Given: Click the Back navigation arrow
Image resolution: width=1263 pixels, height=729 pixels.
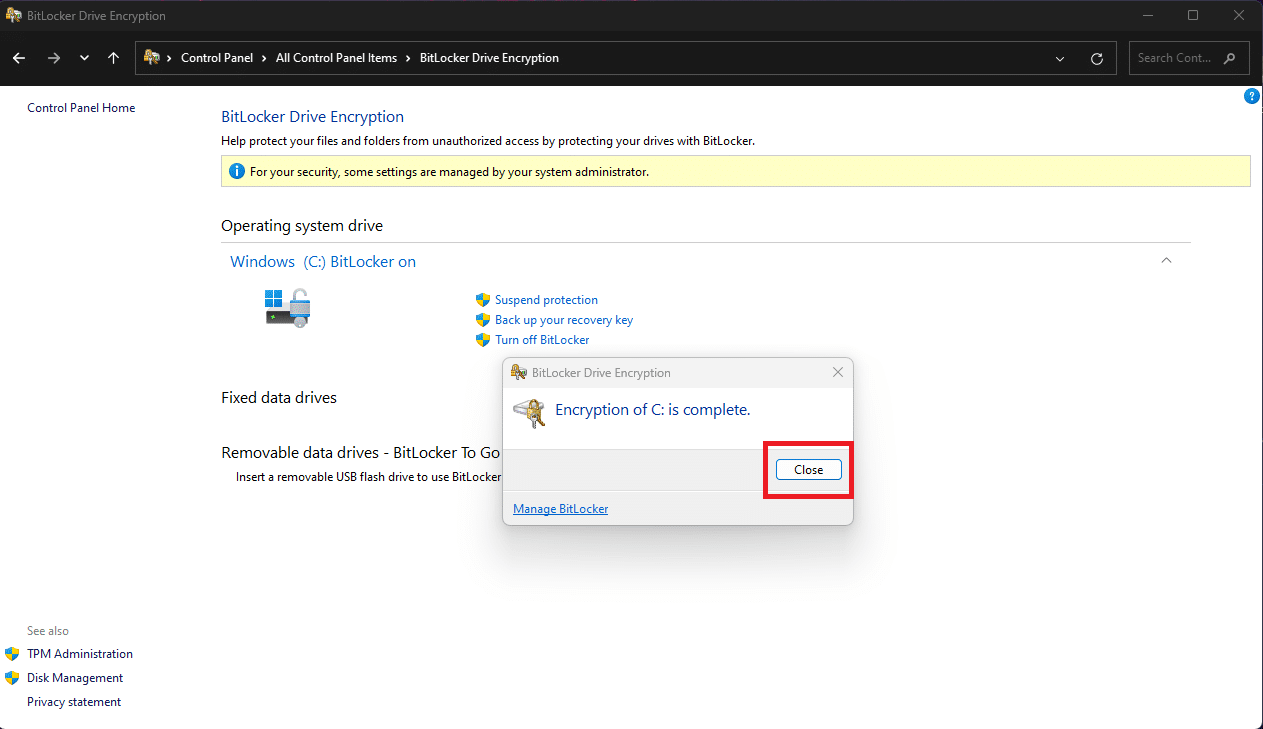Looking at the screenshot, I should (x=19, y=58).
